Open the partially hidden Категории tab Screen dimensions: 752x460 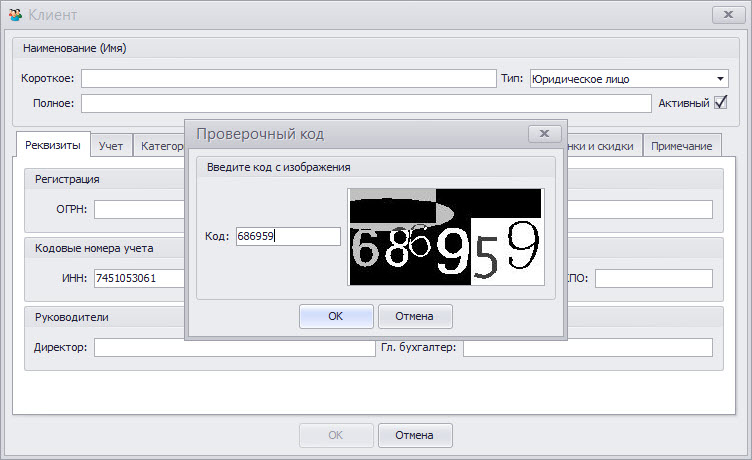click(160, 146)
